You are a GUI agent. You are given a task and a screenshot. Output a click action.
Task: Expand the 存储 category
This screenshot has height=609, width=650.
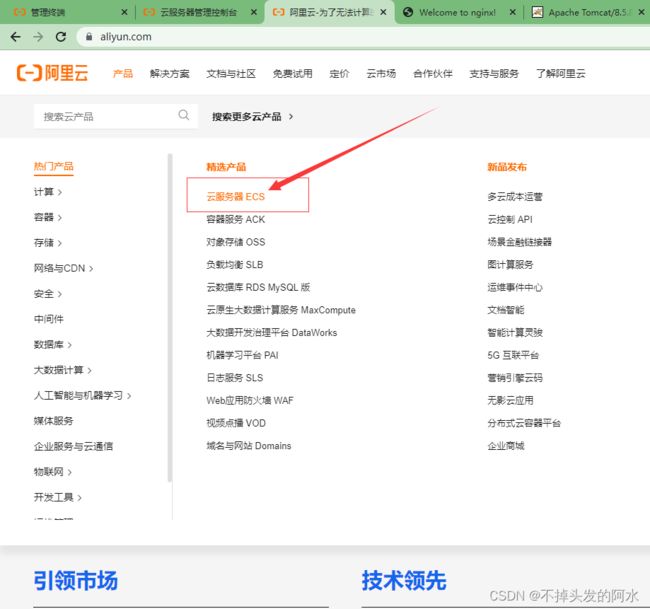[x=48, y=243]
